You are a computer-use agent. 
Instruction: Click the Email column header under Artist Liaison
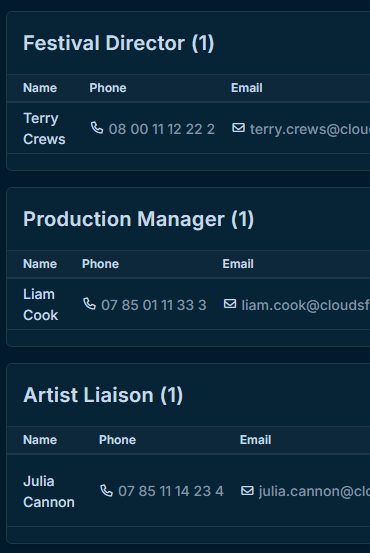coord(255,440)
